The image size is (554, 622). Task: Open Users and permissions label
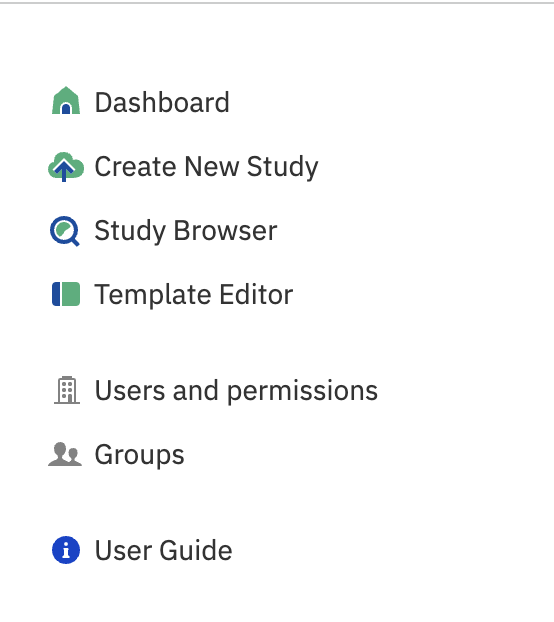click(x=236, y=391)
